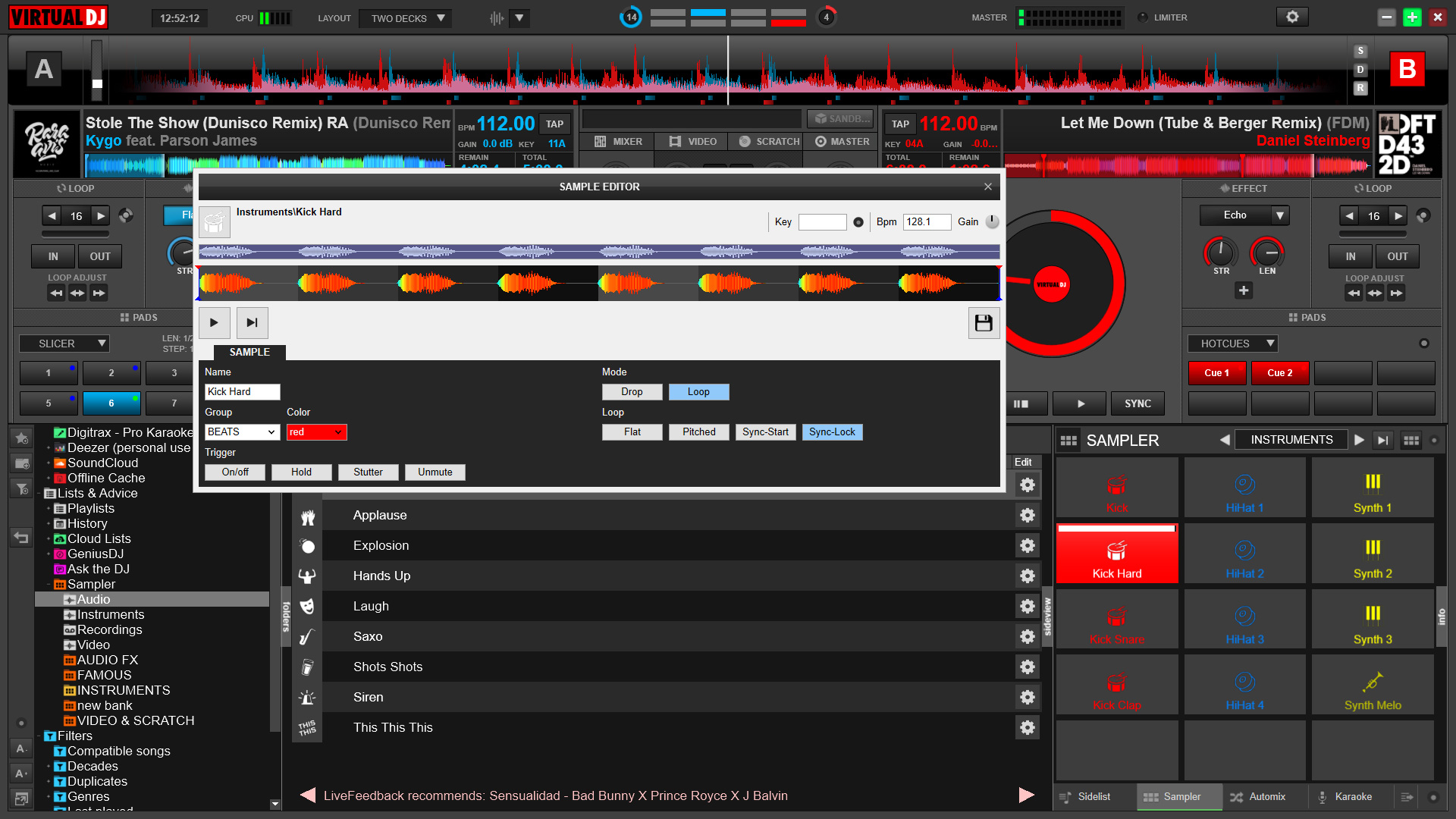
Task: Click the filter funnel icon in sidebar
Action: [21, 488]
